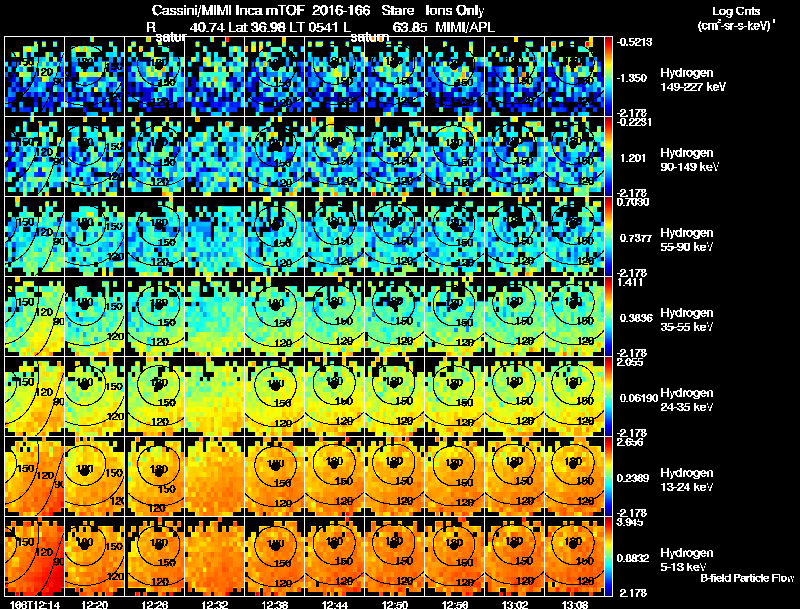Click the Log Cnts legend heading
800x609 pixels.
click(x=736, y=11)
